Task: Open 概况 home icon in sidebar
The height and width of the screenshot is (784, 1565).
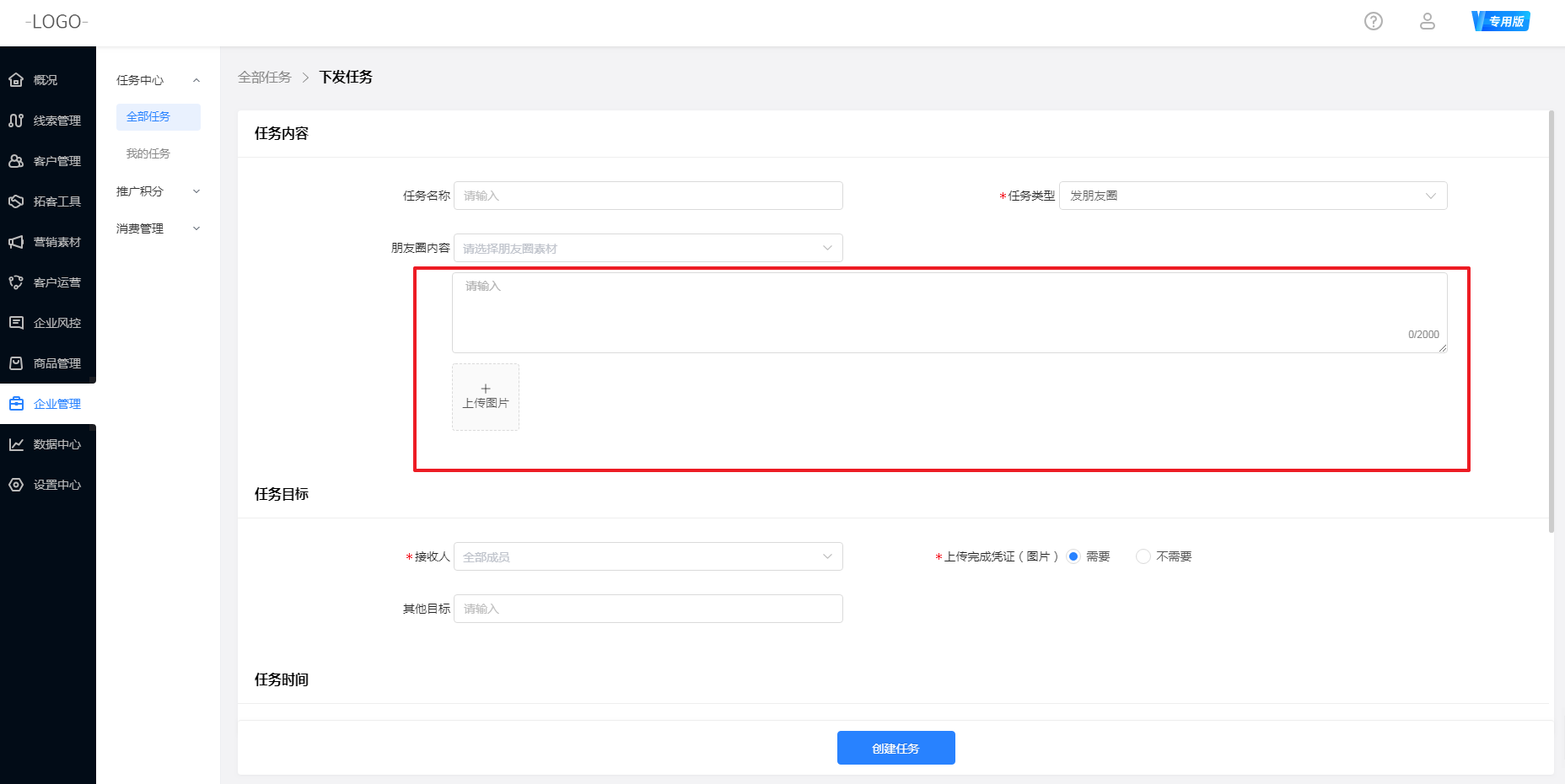Action: click(16, 80)
